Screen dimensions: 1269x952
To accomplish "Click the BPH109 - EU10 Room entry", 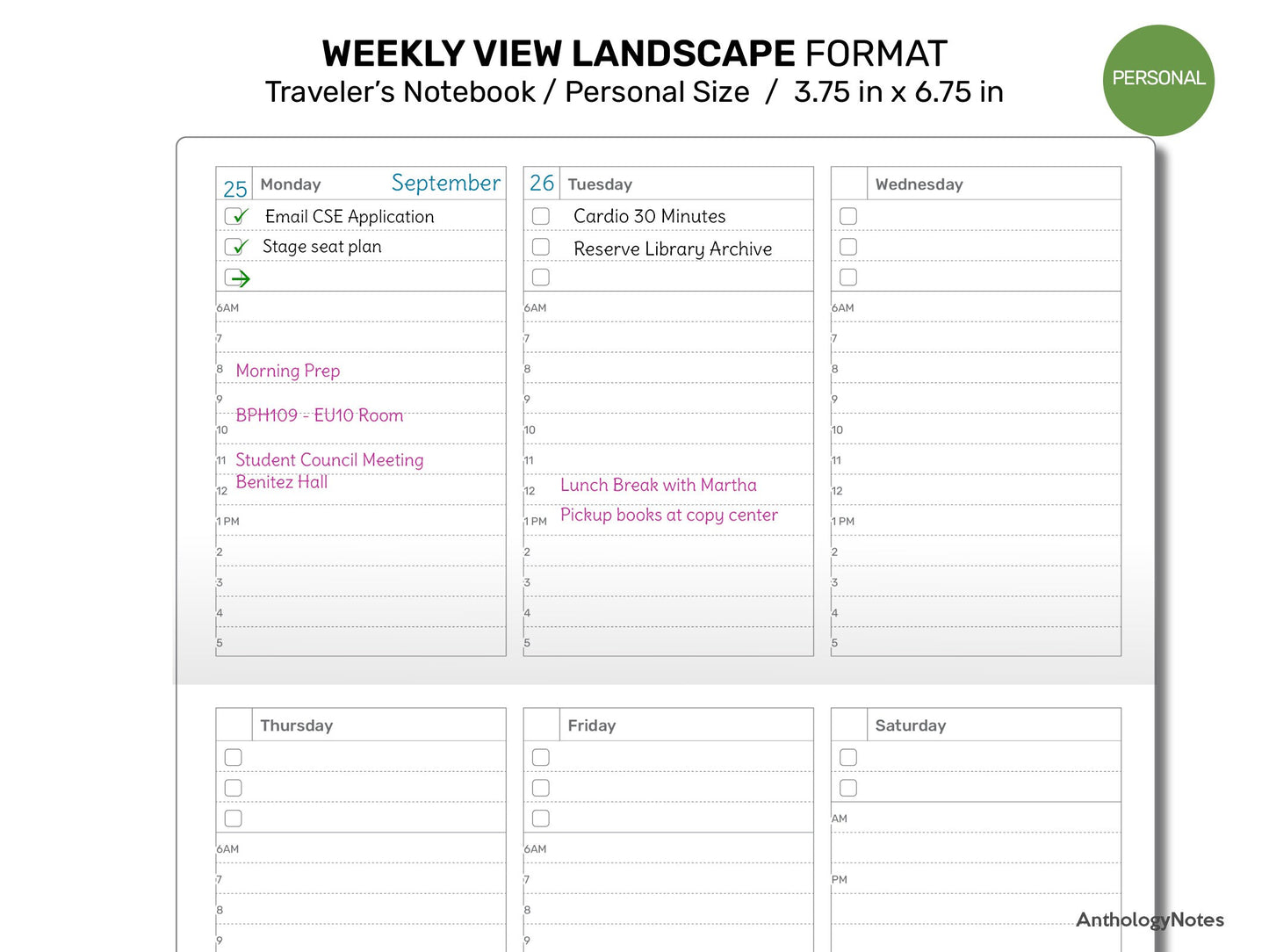I will [320, 415].
